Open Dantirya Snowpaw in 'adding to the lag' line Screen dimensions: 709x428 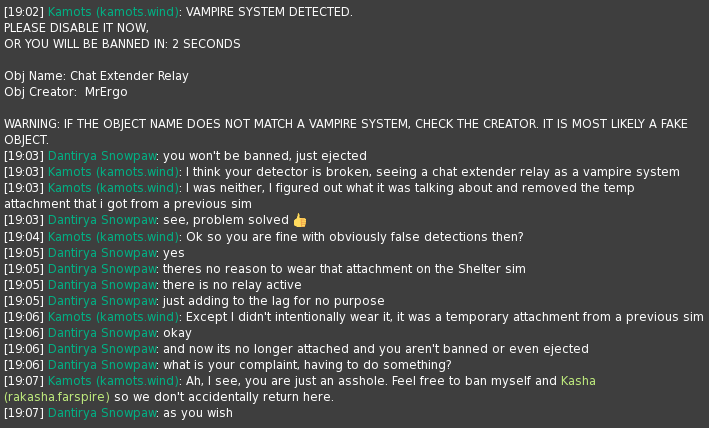coord(102,301)
